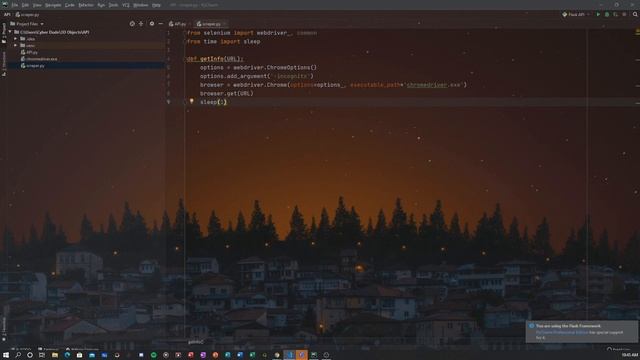Collapse the API project root folder
Viewport: 640px width, 360px height.
click(x=10, y=32)
